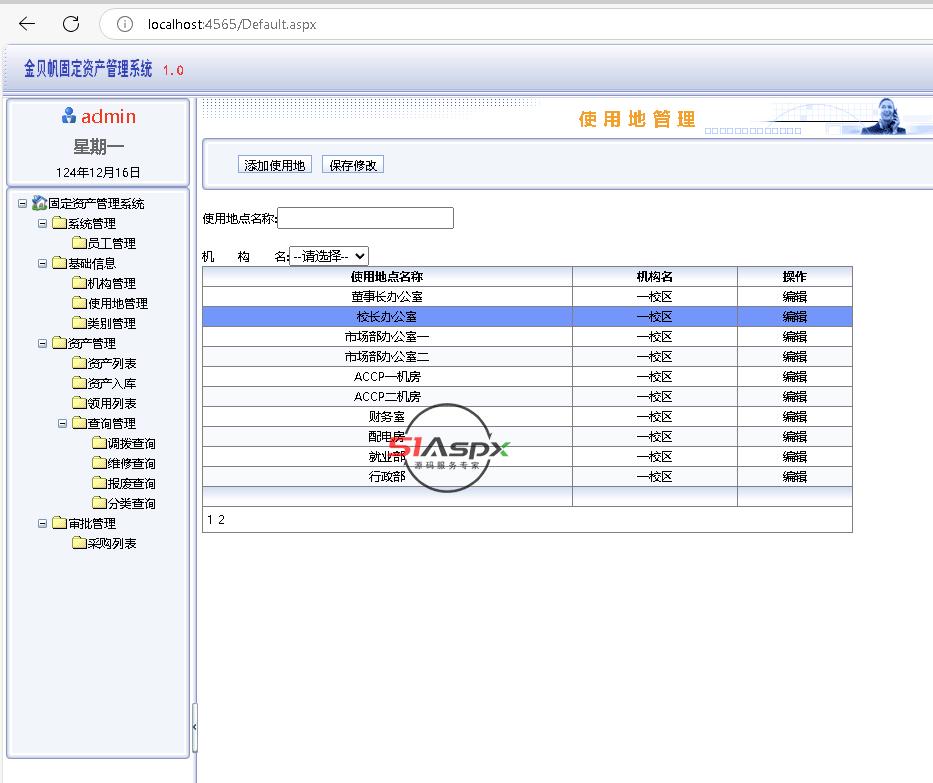Click the folder icon next to 维修查询
This screenshot has width=933, height=783.
pyautogui.click(x=99, y=463)
